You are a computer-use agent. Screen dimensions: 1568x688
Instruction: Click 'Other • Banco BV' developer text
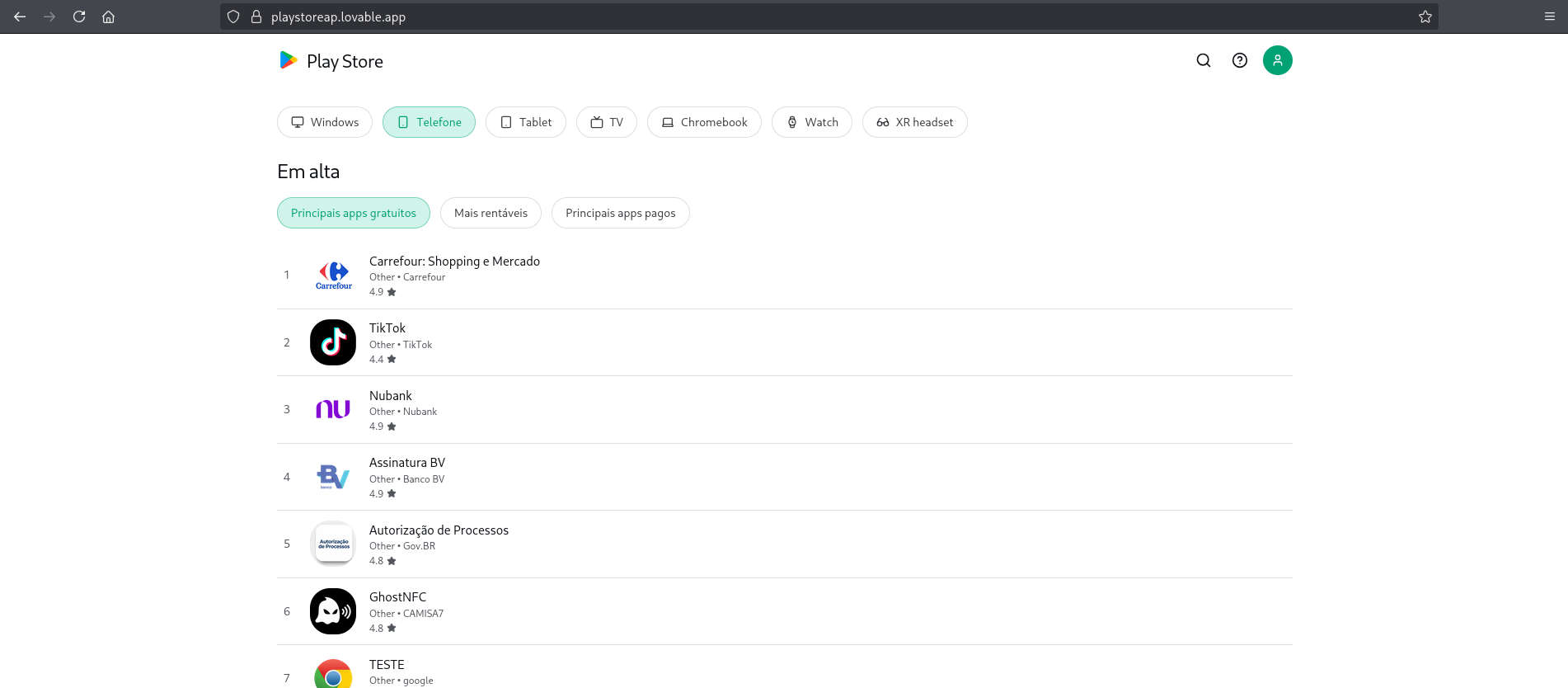coord(406,479)
